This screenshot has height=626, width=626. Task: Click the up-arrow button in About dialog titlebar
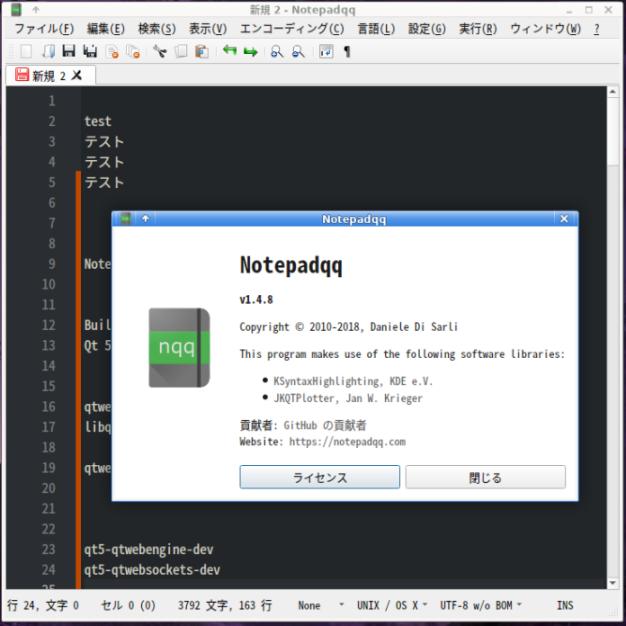point(145,218)
